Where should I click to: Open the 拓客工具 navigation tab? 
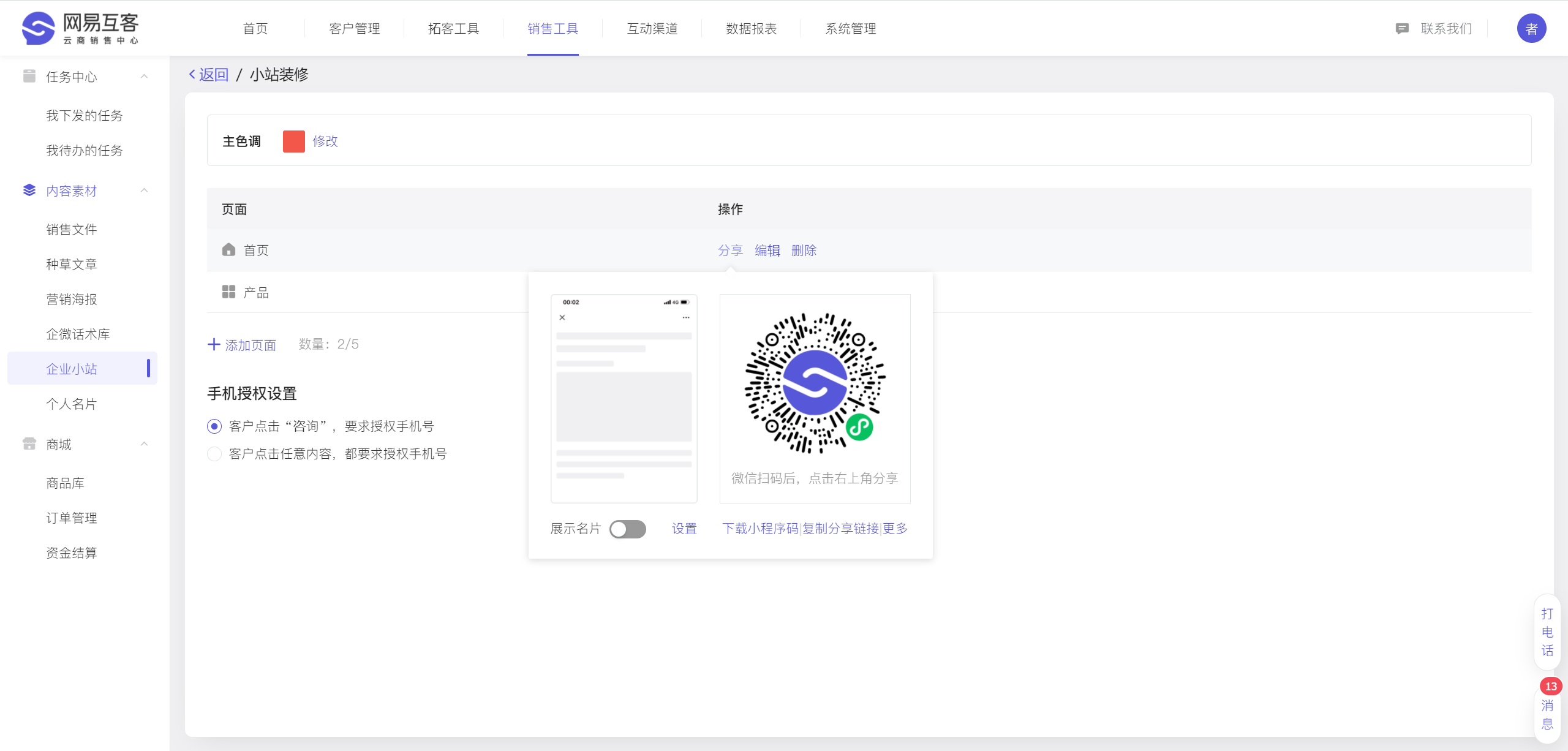pos(454,28)
